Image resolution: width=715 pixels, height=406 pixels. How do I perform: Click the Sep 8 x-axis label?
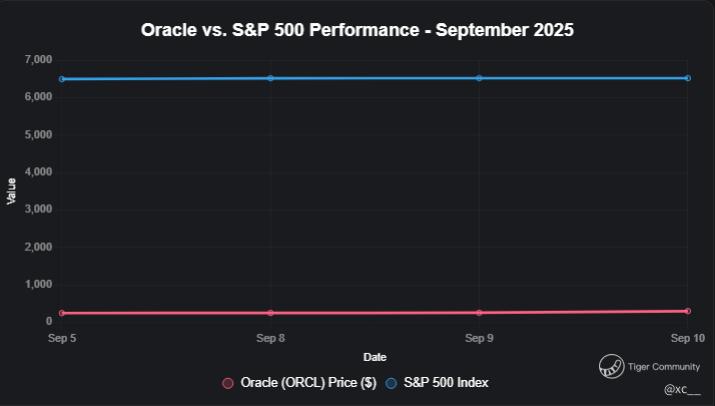(271, 339)
